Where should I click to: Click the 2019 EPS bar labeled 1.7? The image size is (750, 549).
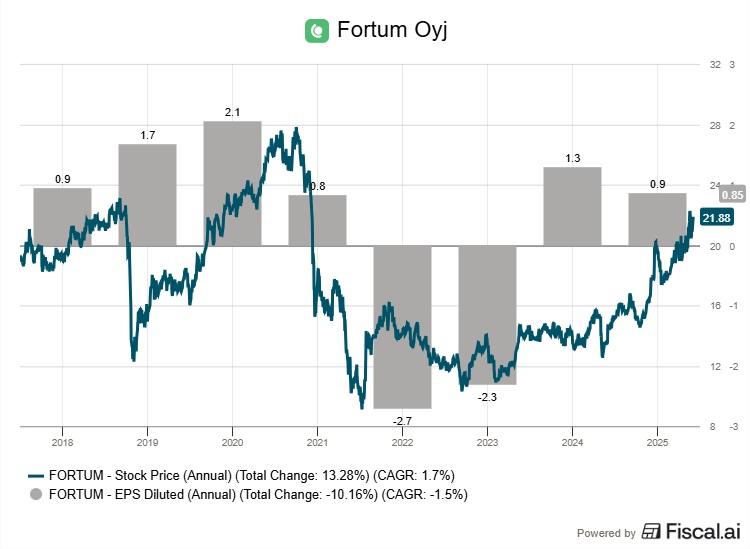click(x=147, y=195)
